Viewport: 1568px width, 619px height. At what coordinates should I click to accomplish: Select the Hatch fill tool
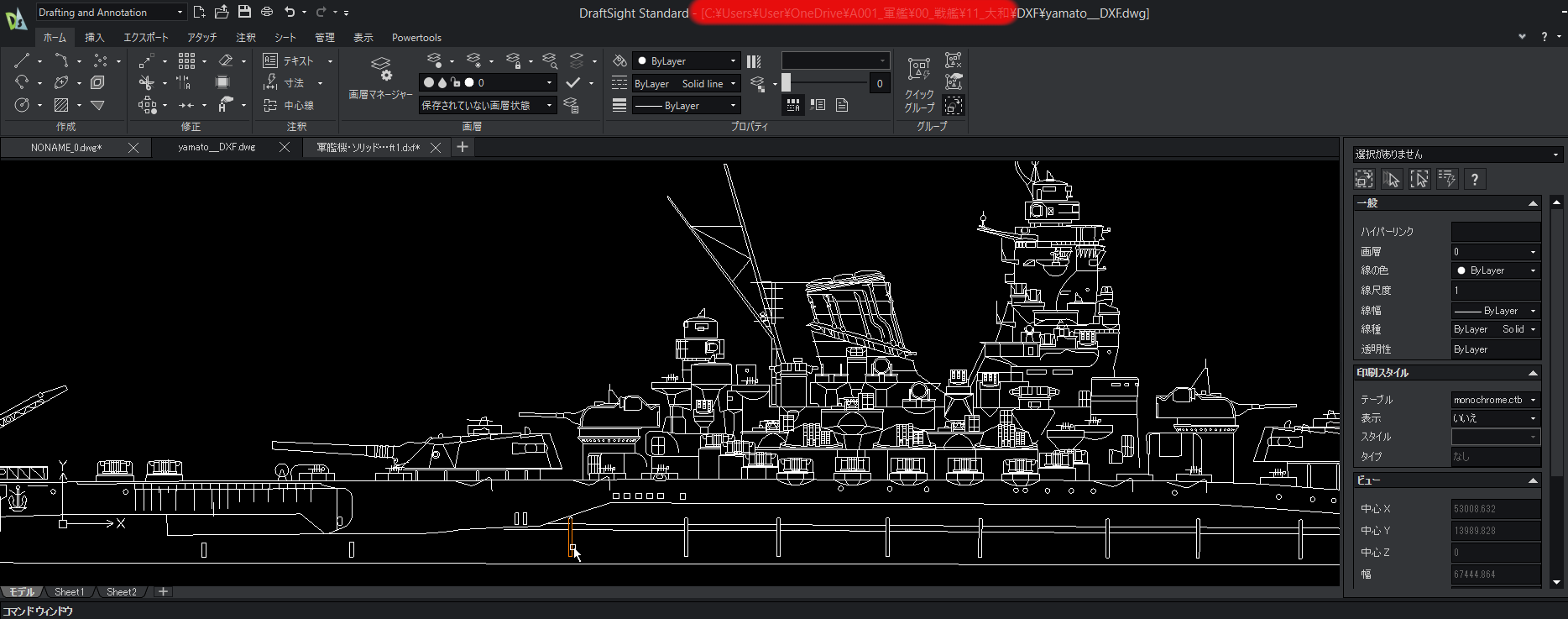click(x=61, y=105)
